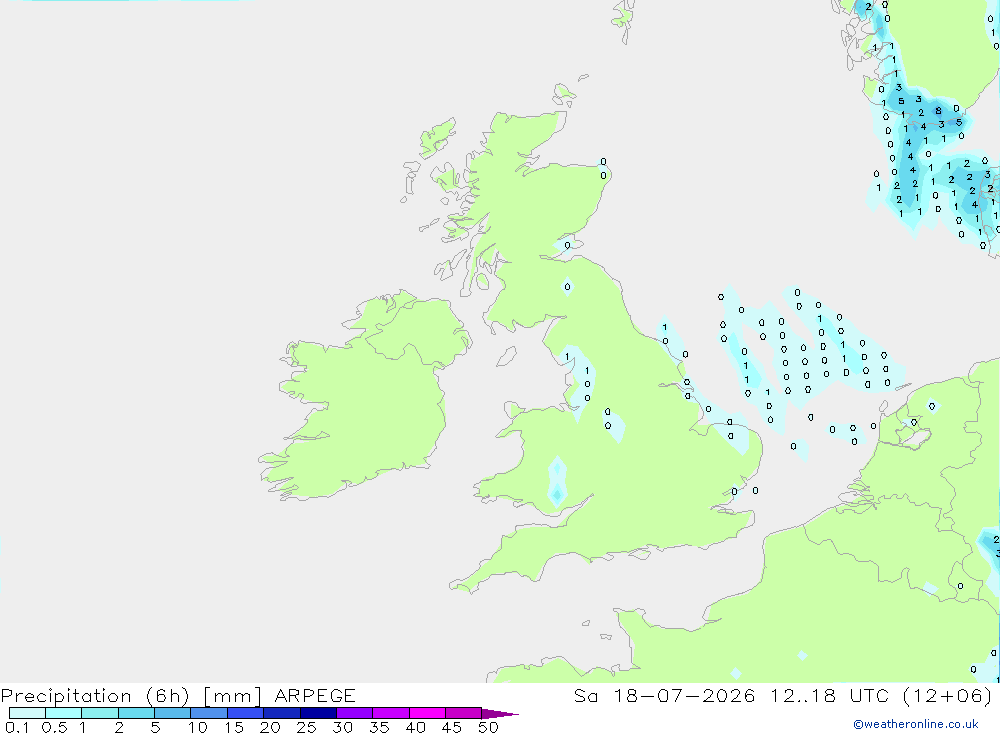Choose the 20 to 25 mm legend swatch

[282, 713]
